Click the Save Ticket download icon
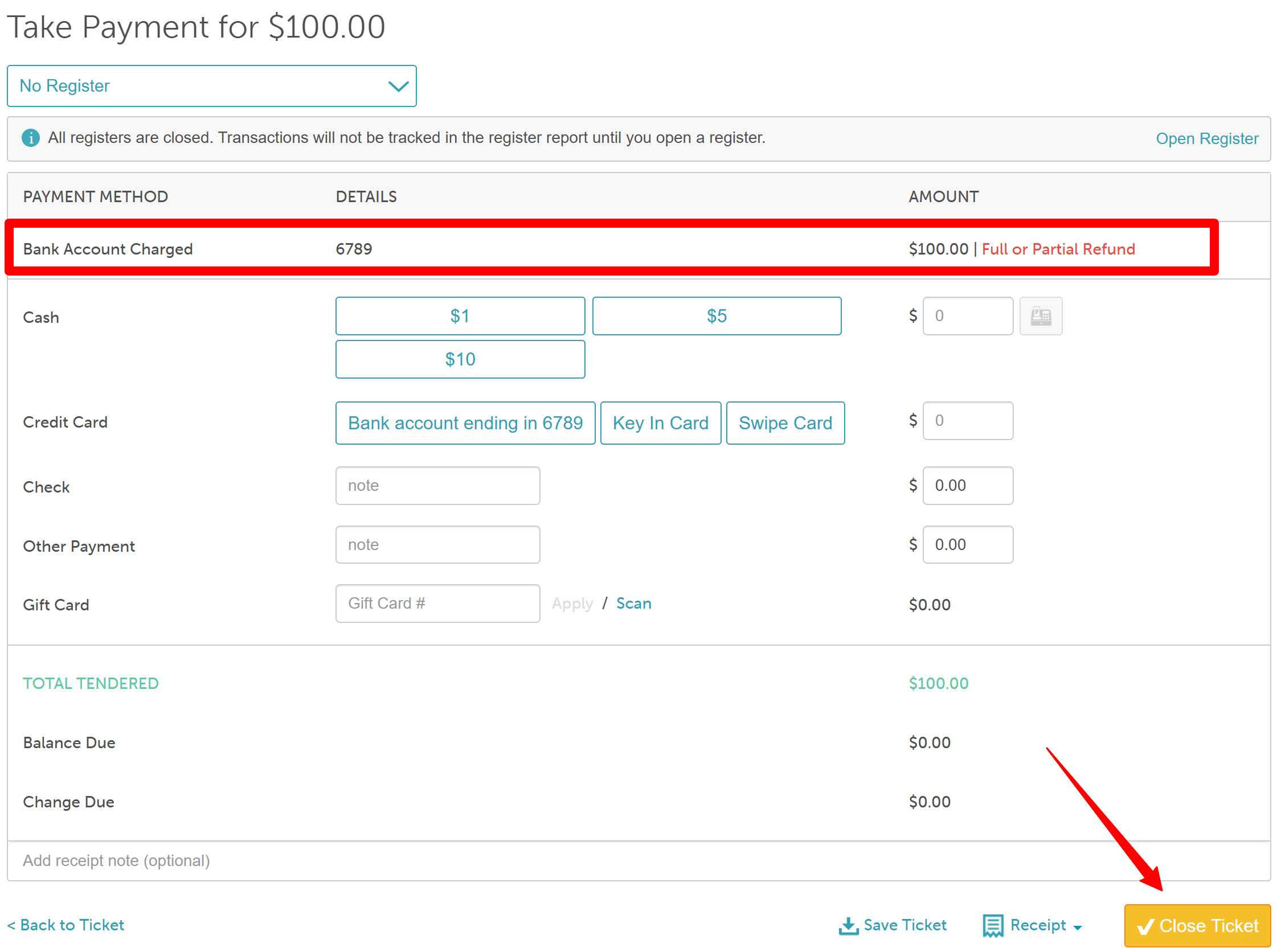 848,926
